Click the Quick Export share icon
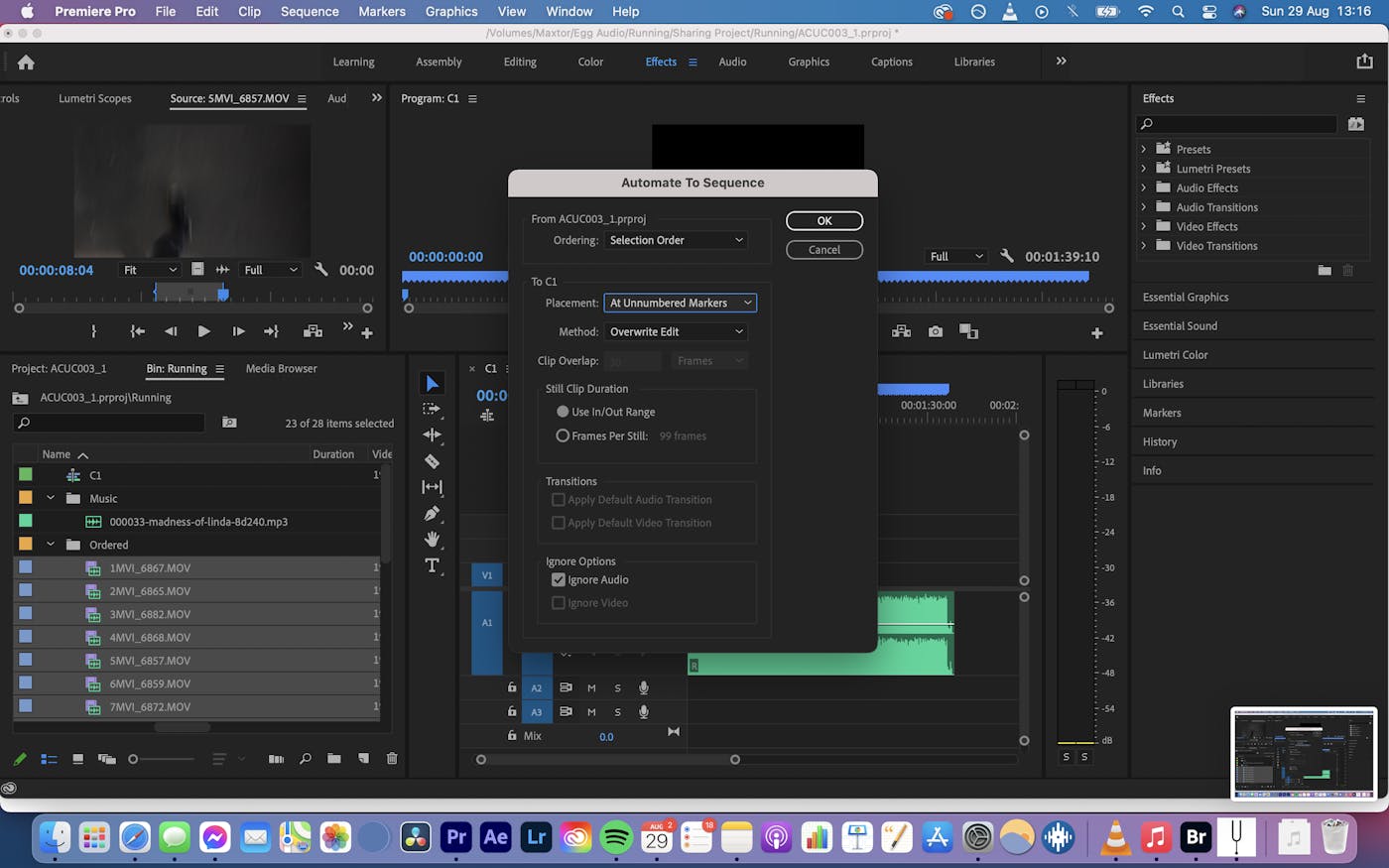1389x868 pixels. click(x=1364, y=62)
